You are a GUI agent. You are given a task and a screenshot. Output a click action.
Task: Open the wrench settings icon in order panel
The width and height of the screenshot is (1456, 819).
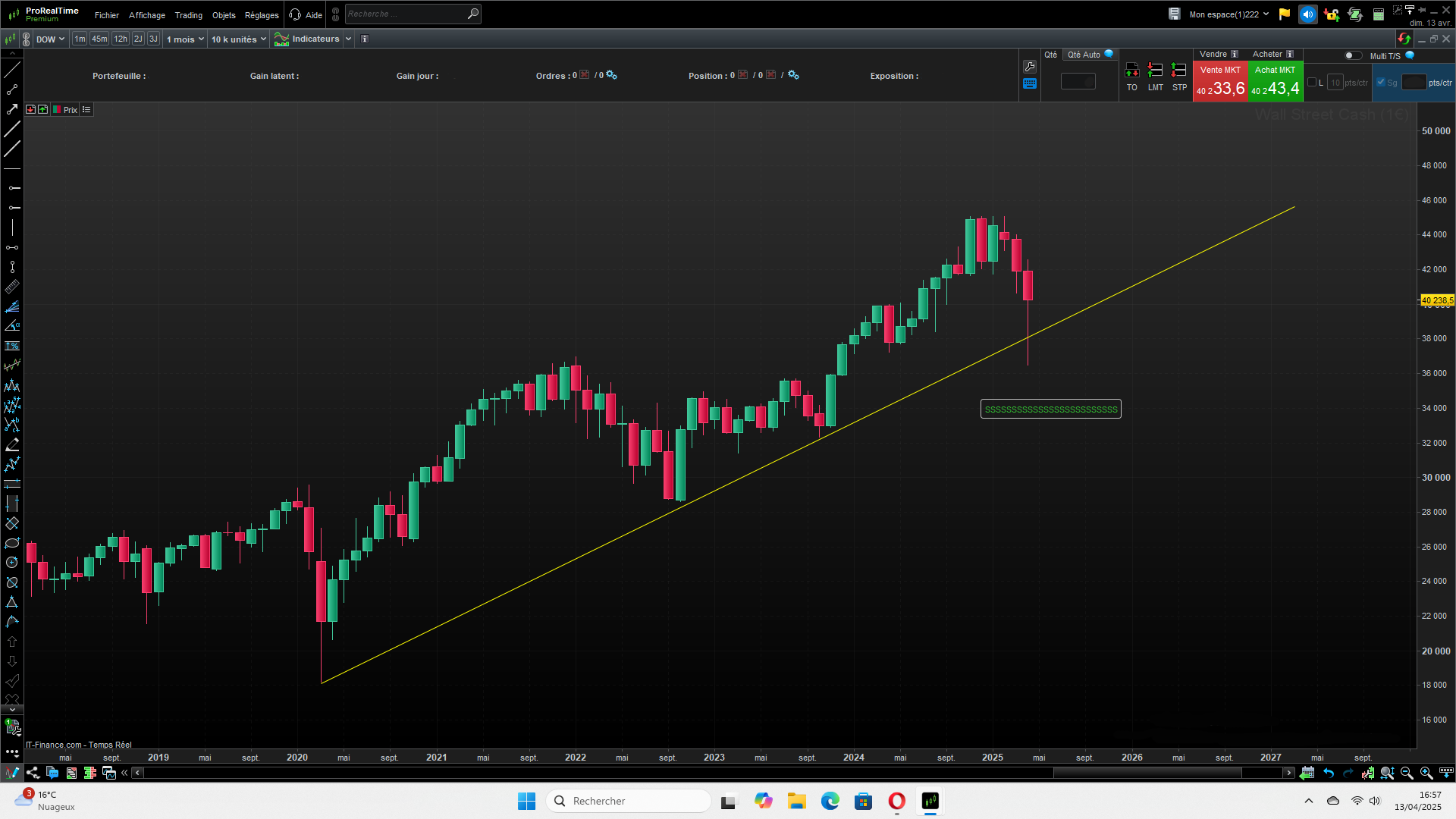tap(1029, 67)
